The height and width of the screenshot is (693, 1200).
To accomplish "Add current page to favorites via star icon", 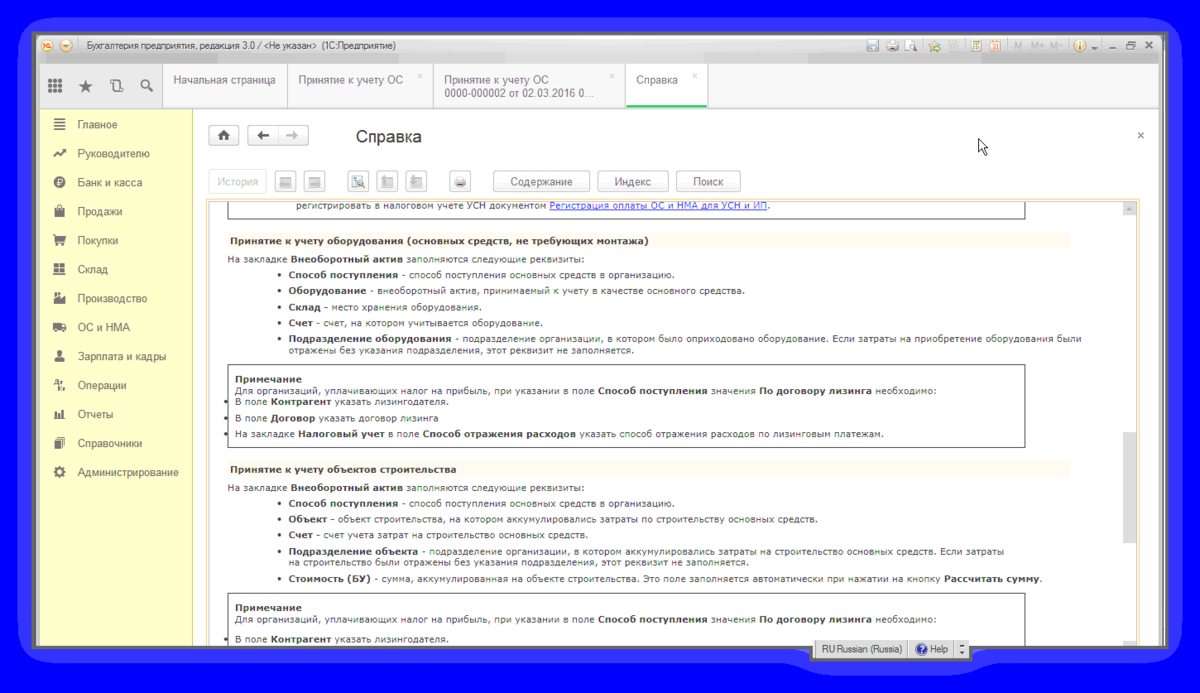I will [x=935, y=46].
